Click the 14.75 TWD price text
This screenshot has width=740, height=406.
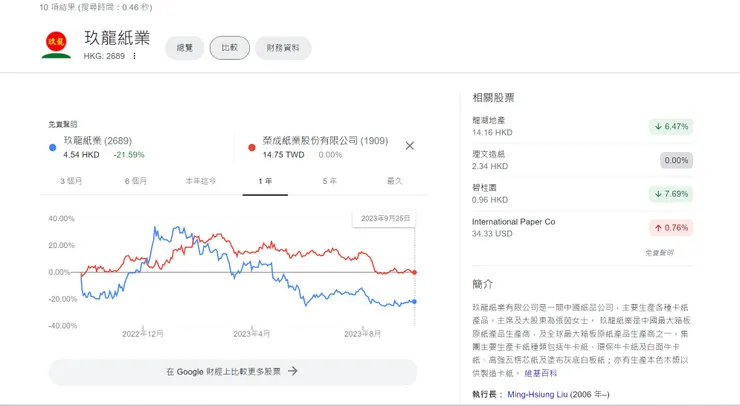click(x=283, y=155)
